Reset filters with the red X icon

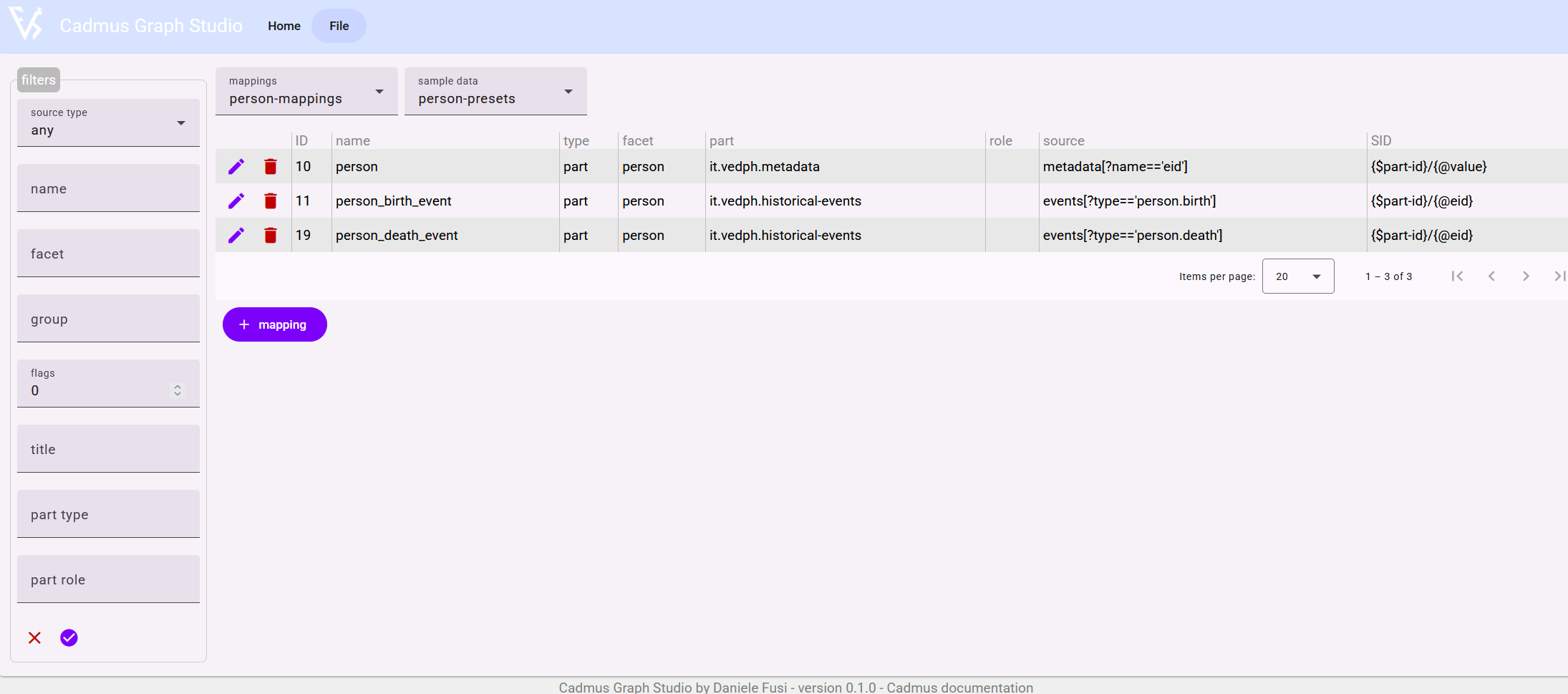point(34,637)
